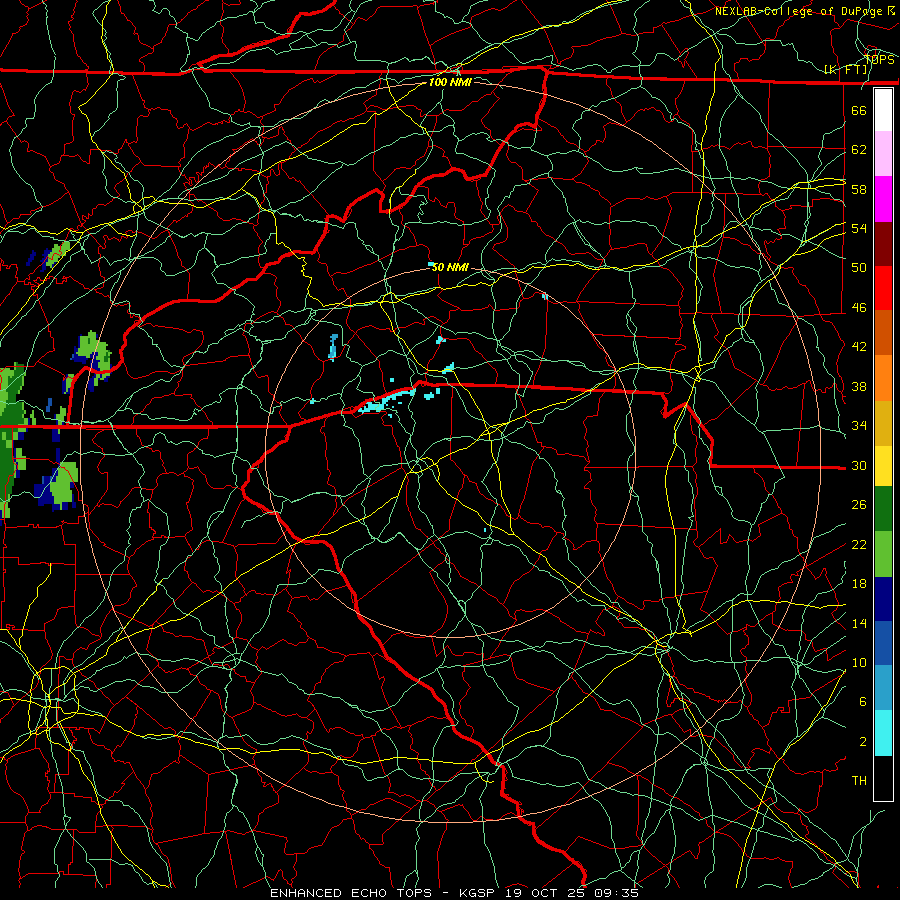Click the light pink swatch in the color scale
Viewport: 900px width, 900px height.
883,154
